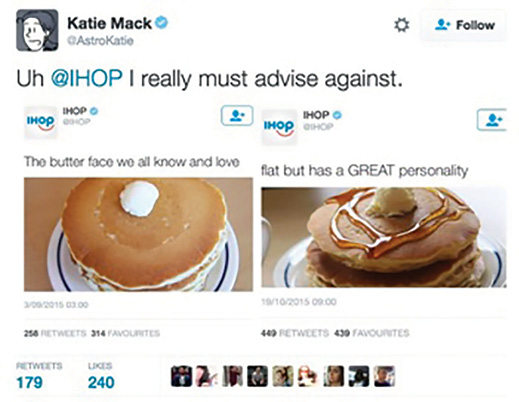Open the @AstroKatie handle
This screenshot has width=519, height=402.
tap(100, 41)
